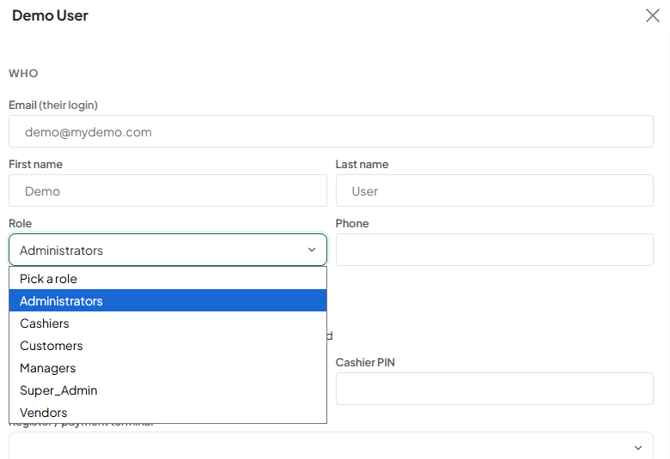670x459 pixels.
Task: Select the Cashiers role option
Action: [168, 324]
